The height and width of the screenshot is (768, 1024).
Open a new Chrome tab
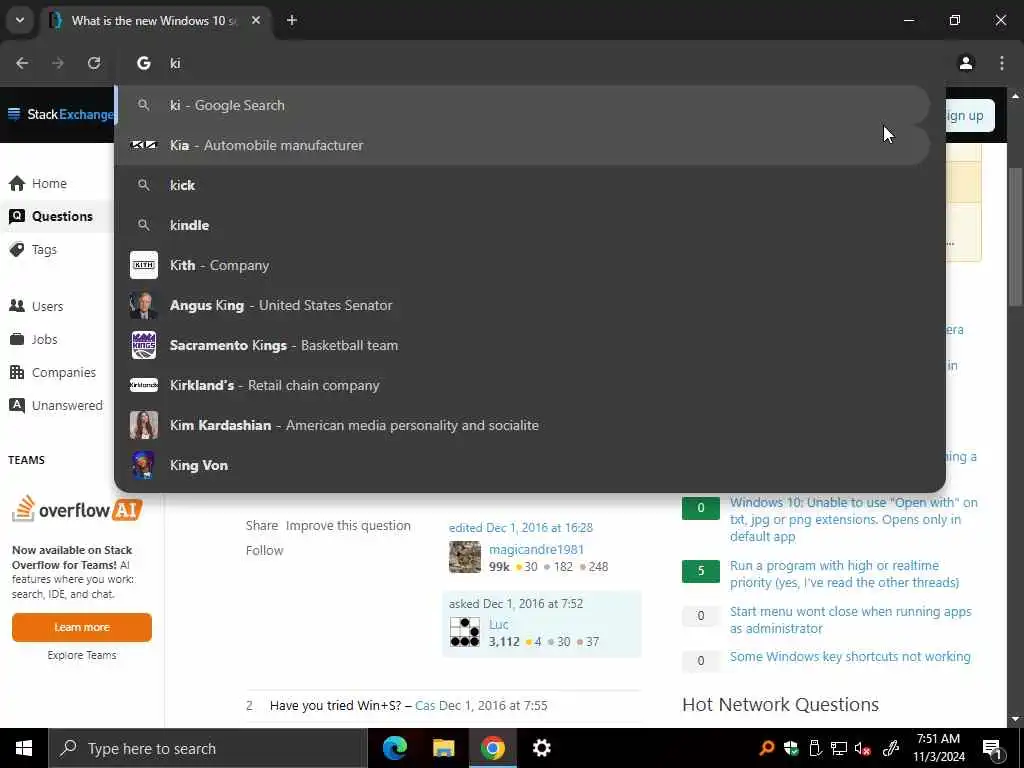click(292, 20)
